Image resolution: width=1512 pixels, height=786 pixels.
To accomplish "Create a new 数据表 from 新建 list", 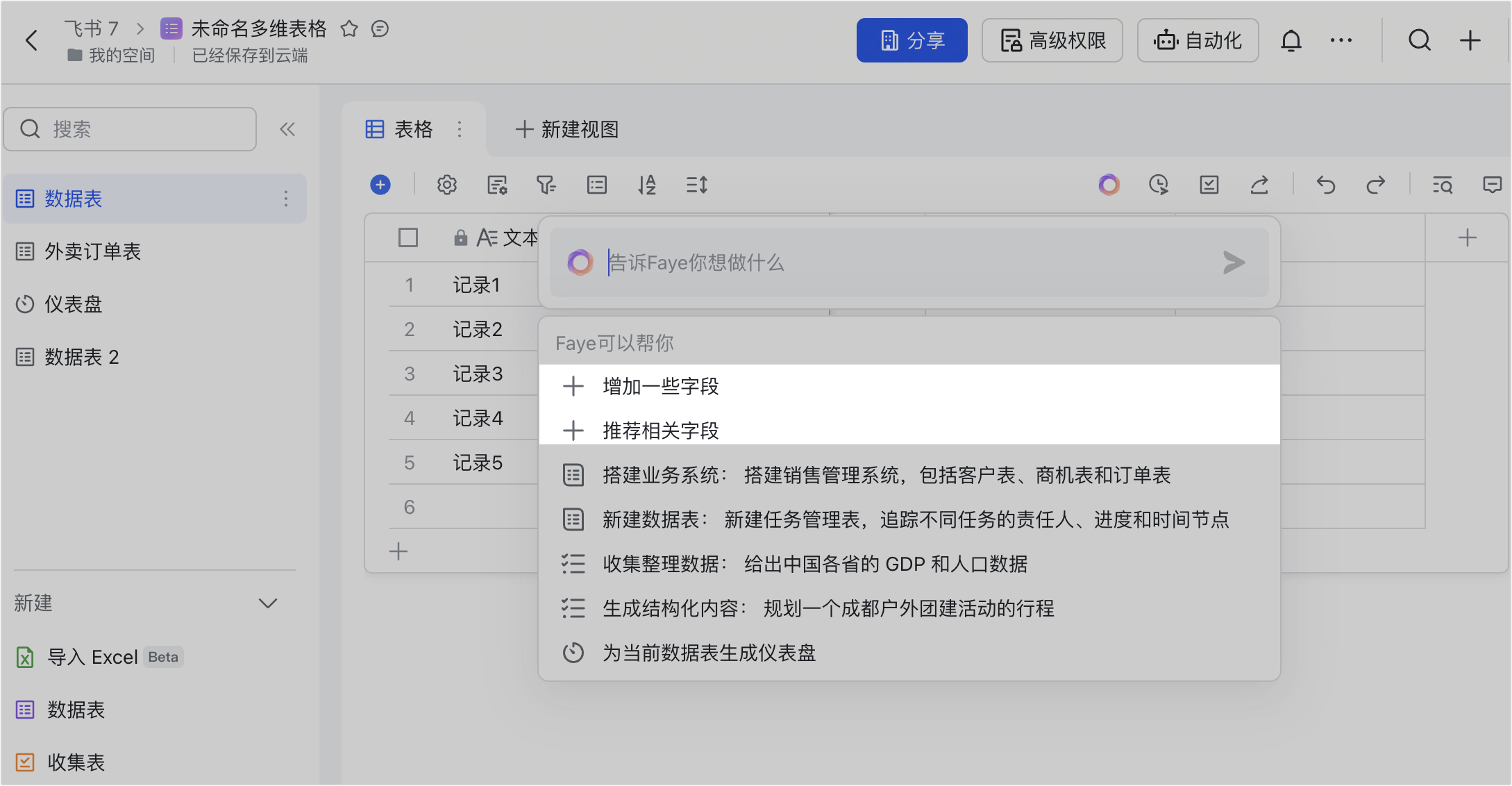I will click(x=60, y=710).
